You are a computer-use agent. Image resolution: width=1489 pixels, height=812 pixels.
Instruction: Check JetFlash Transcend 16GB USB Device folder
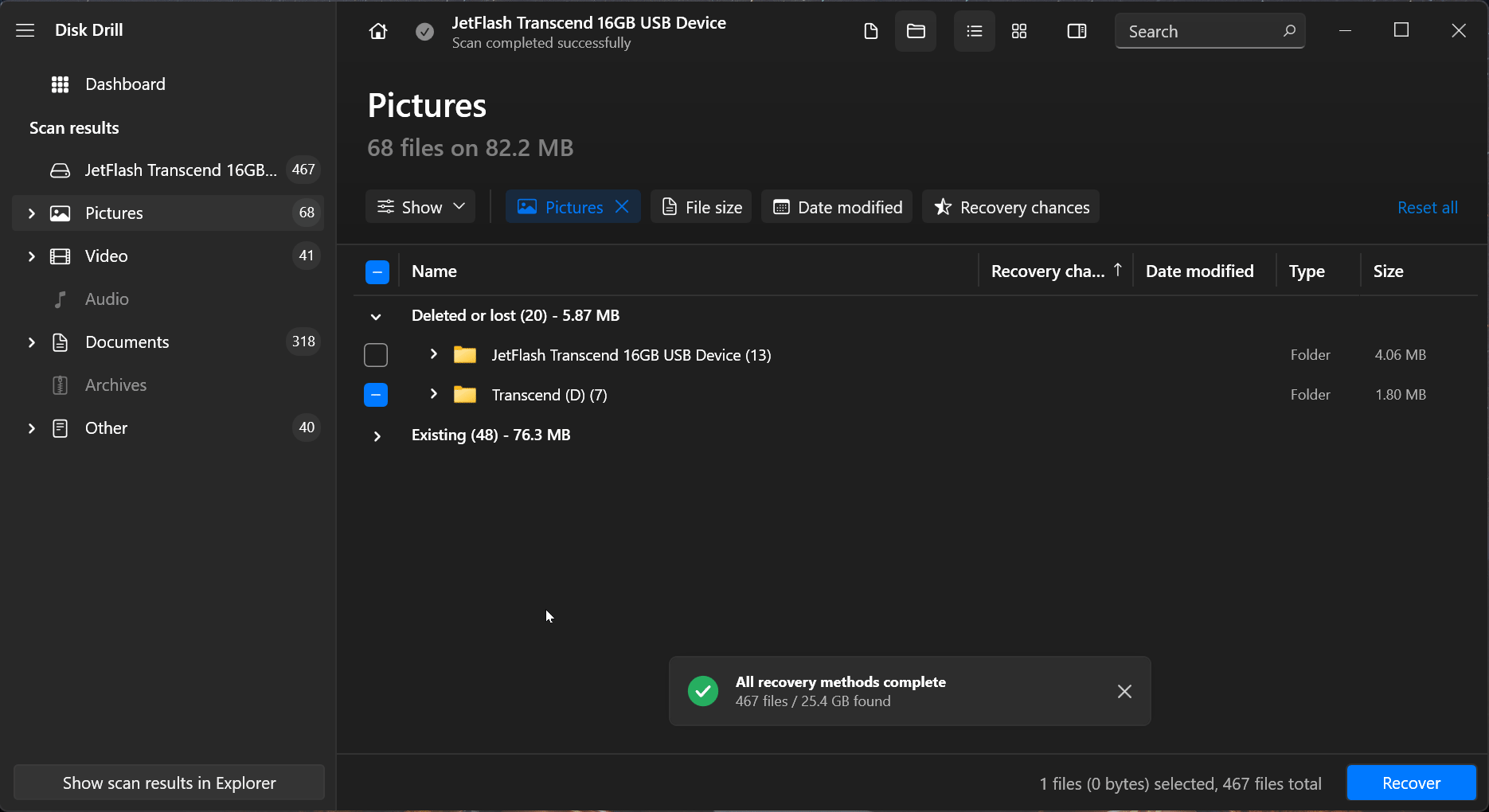pos(376,355)
